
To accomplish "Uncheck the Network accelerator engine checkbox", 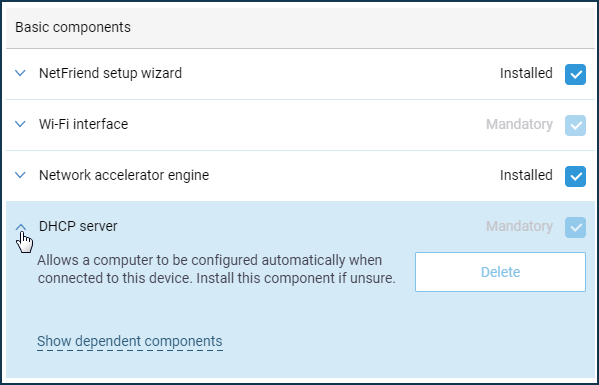I will point(575,176).
